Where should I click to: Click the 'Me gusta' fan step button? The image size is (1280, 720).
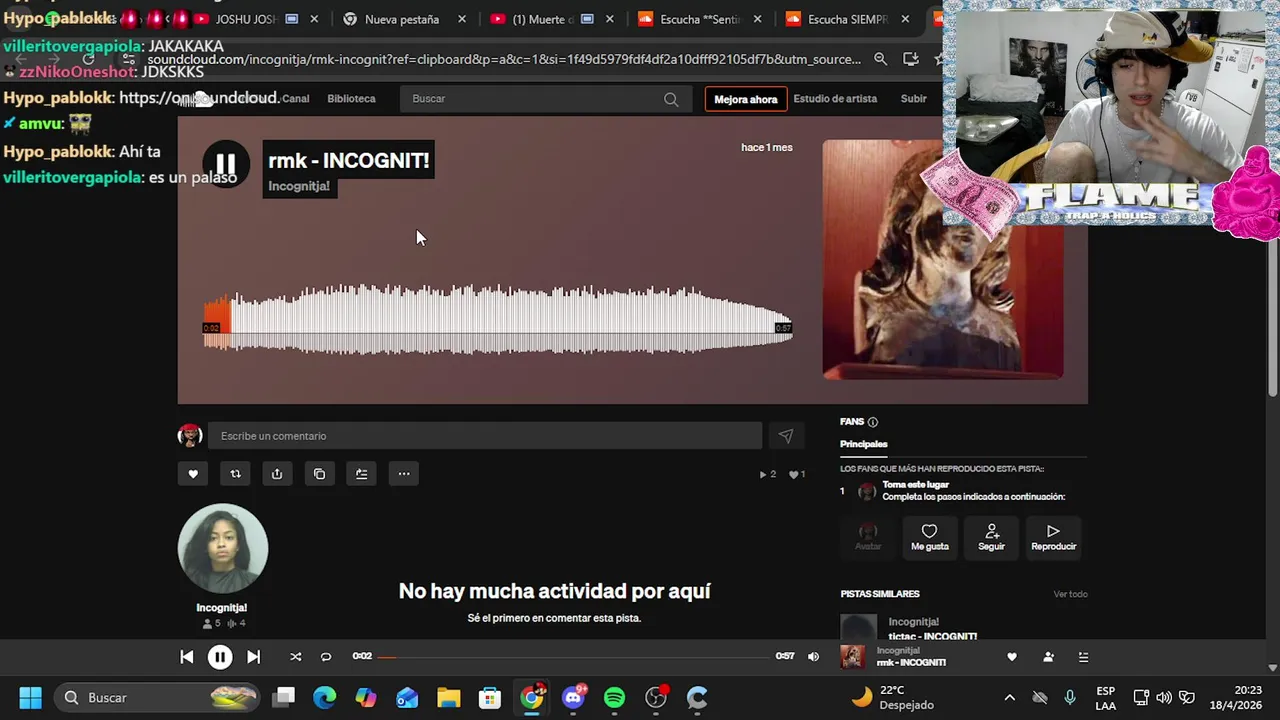click(929, 537)
